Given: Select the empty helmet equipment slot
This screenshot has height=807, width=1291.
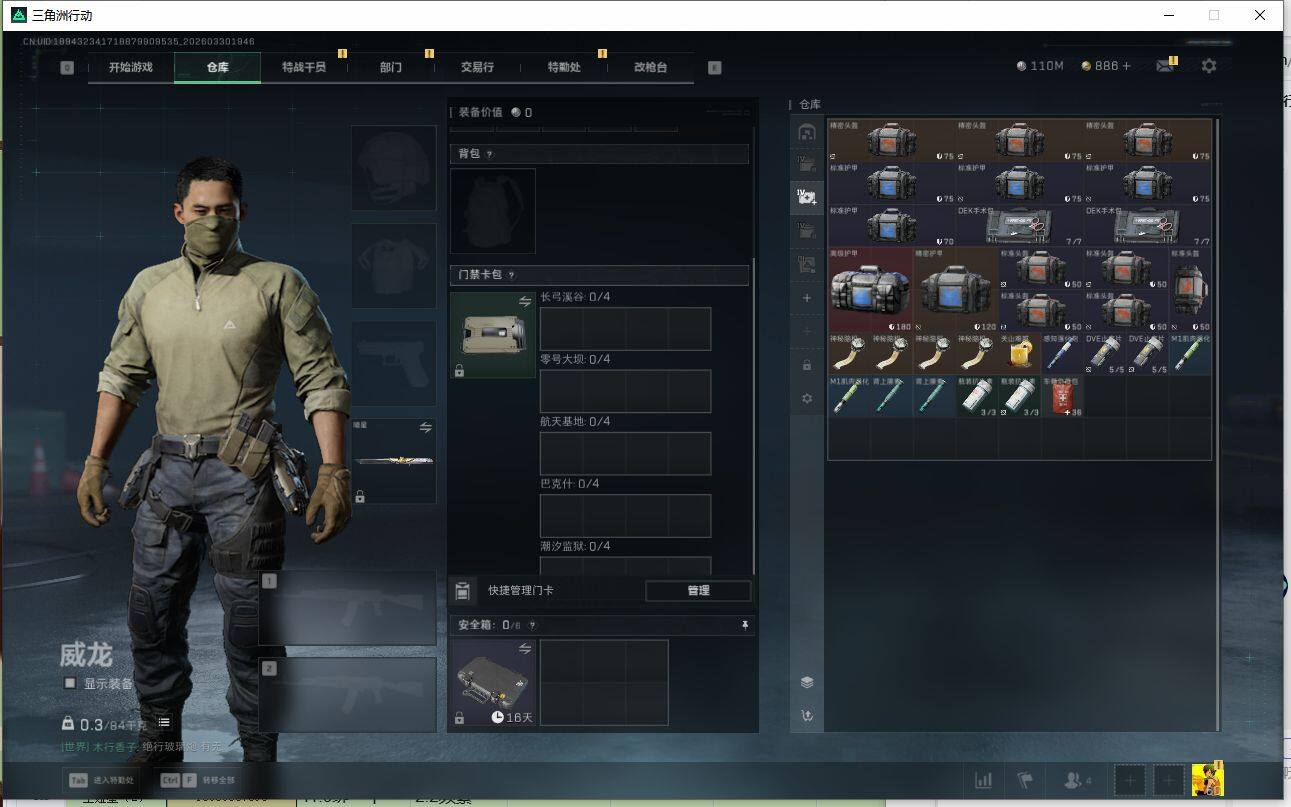Looking at the screenshot, I should [393, 168].
